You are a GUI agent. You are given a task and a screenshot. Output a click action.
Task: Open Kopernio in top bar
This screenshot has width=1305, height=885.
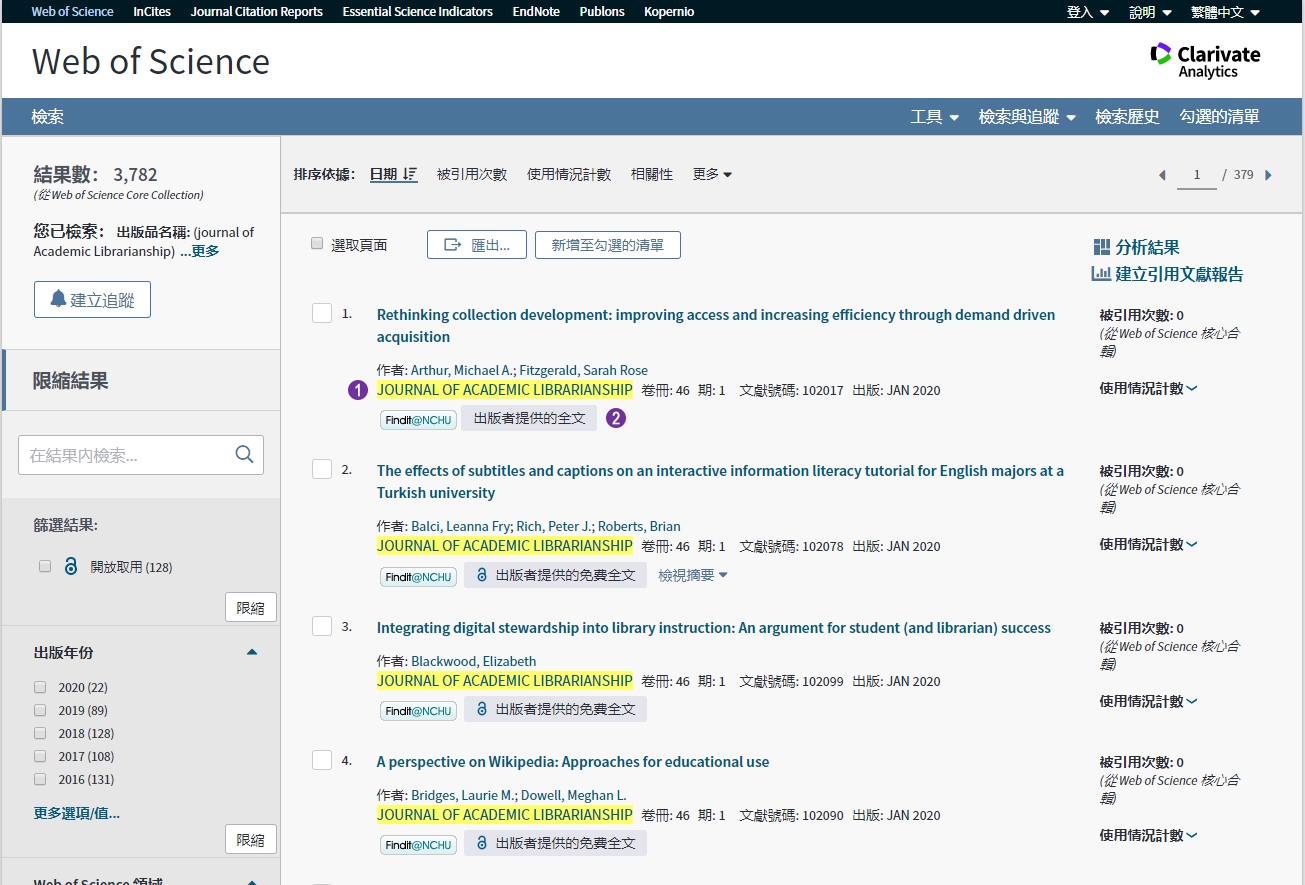point(669,12)
